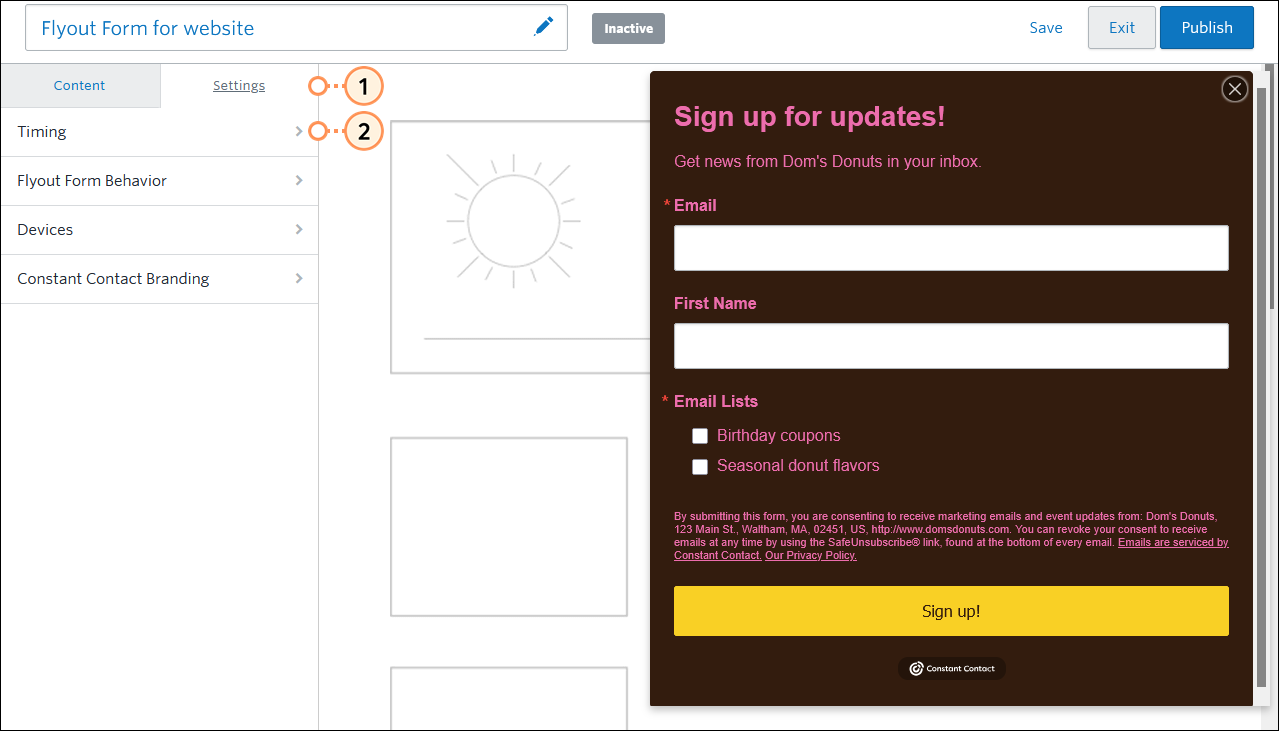This screenshot has width=1279, height=731.
Task: Click inside the First Name input field
Action: click(951, 345)
